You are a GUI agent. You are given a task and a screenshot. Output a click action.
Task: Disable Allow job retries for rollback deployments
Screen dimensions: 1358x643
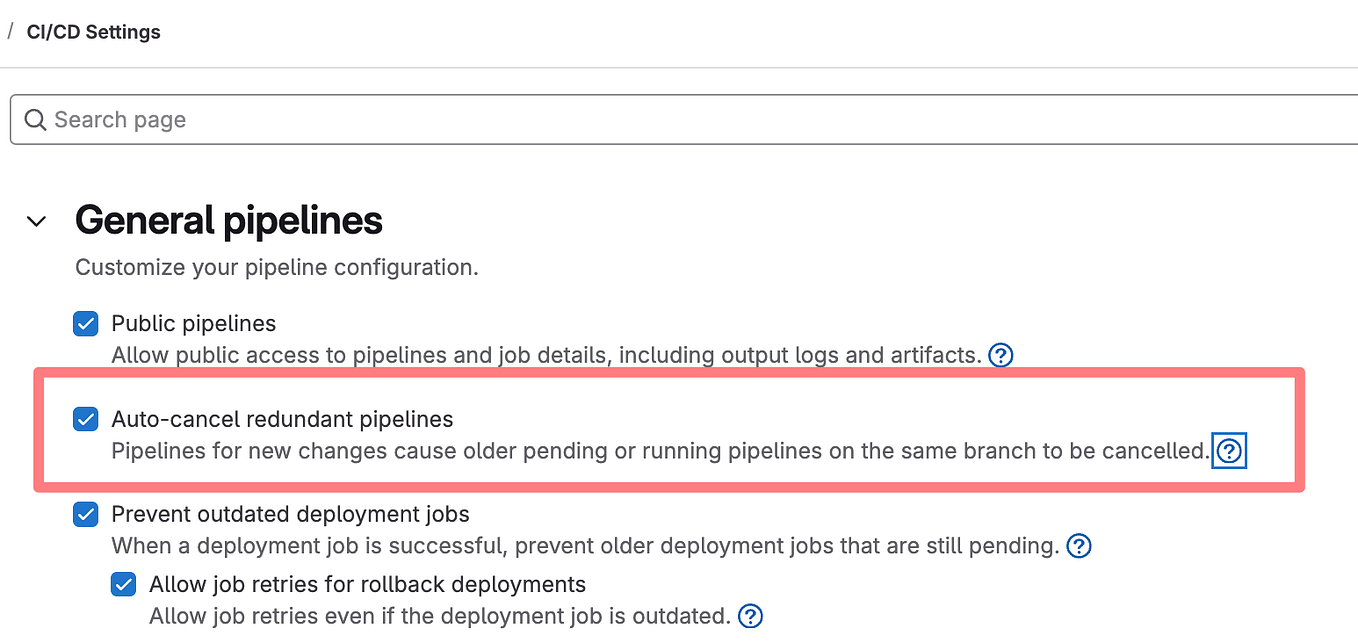tap(123, 584)
